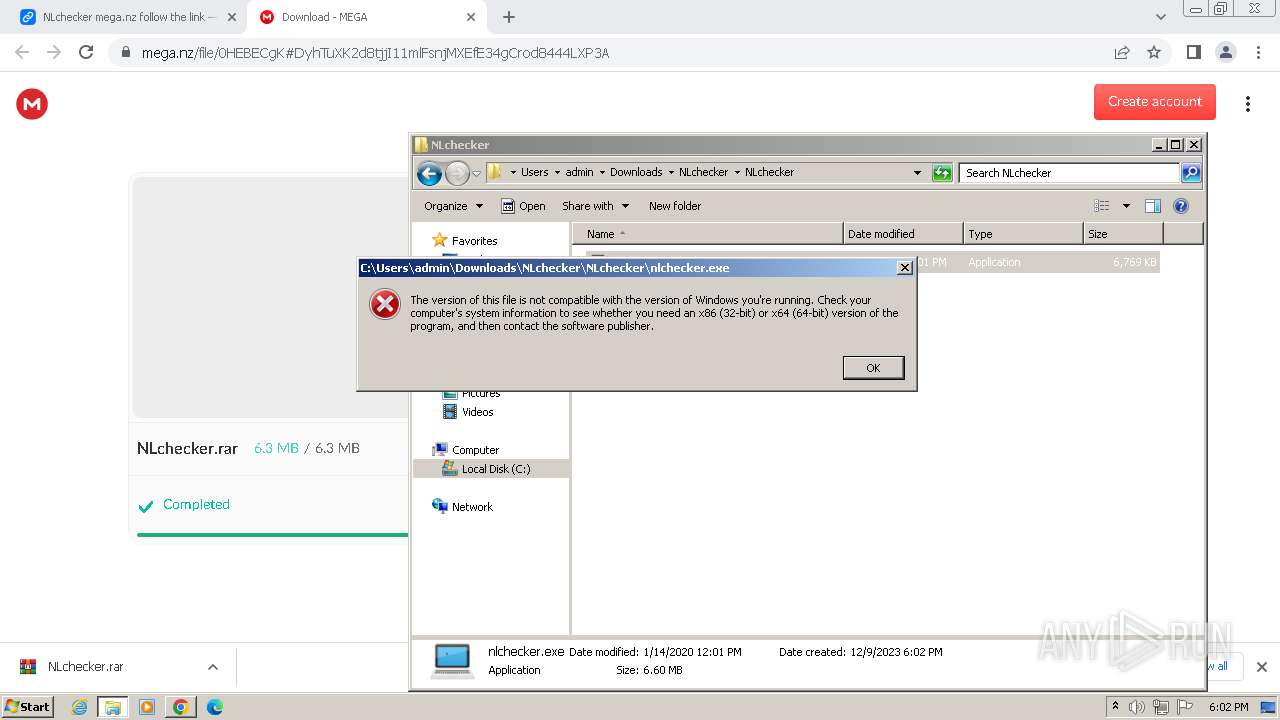Open Explorer help

tap(1181, 206)
